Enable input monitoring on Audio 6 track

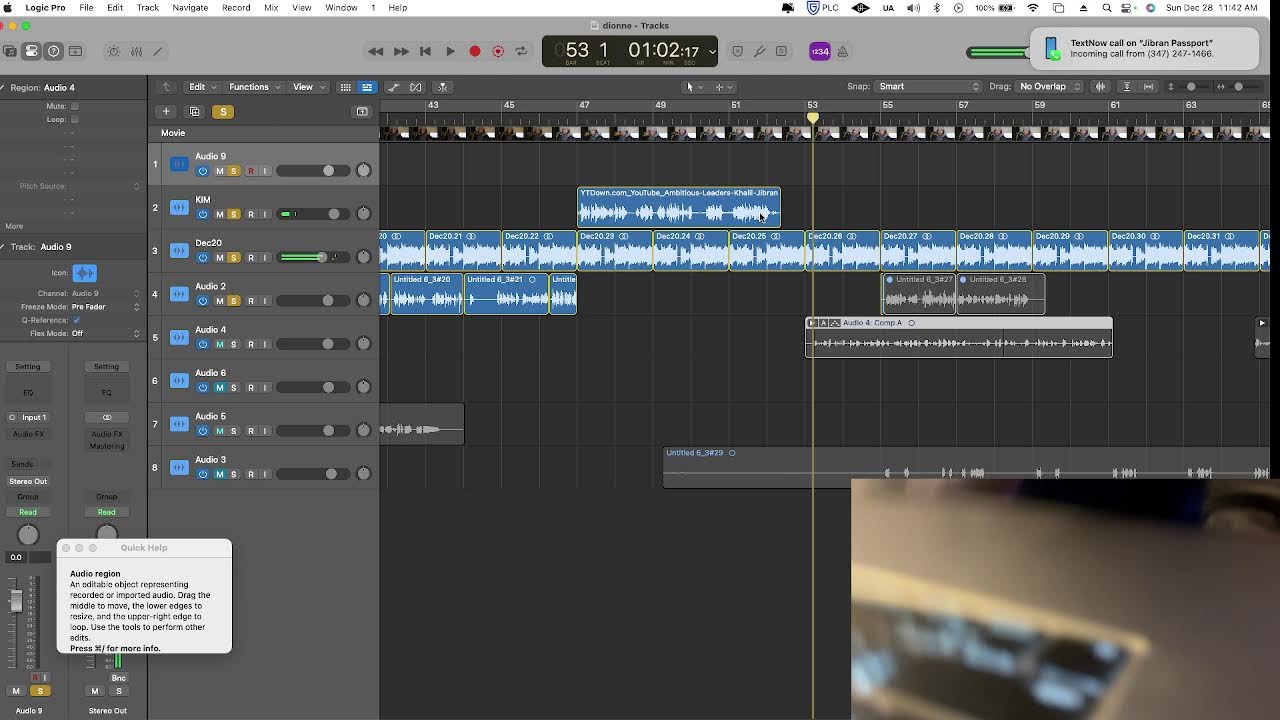pos(265,387)
